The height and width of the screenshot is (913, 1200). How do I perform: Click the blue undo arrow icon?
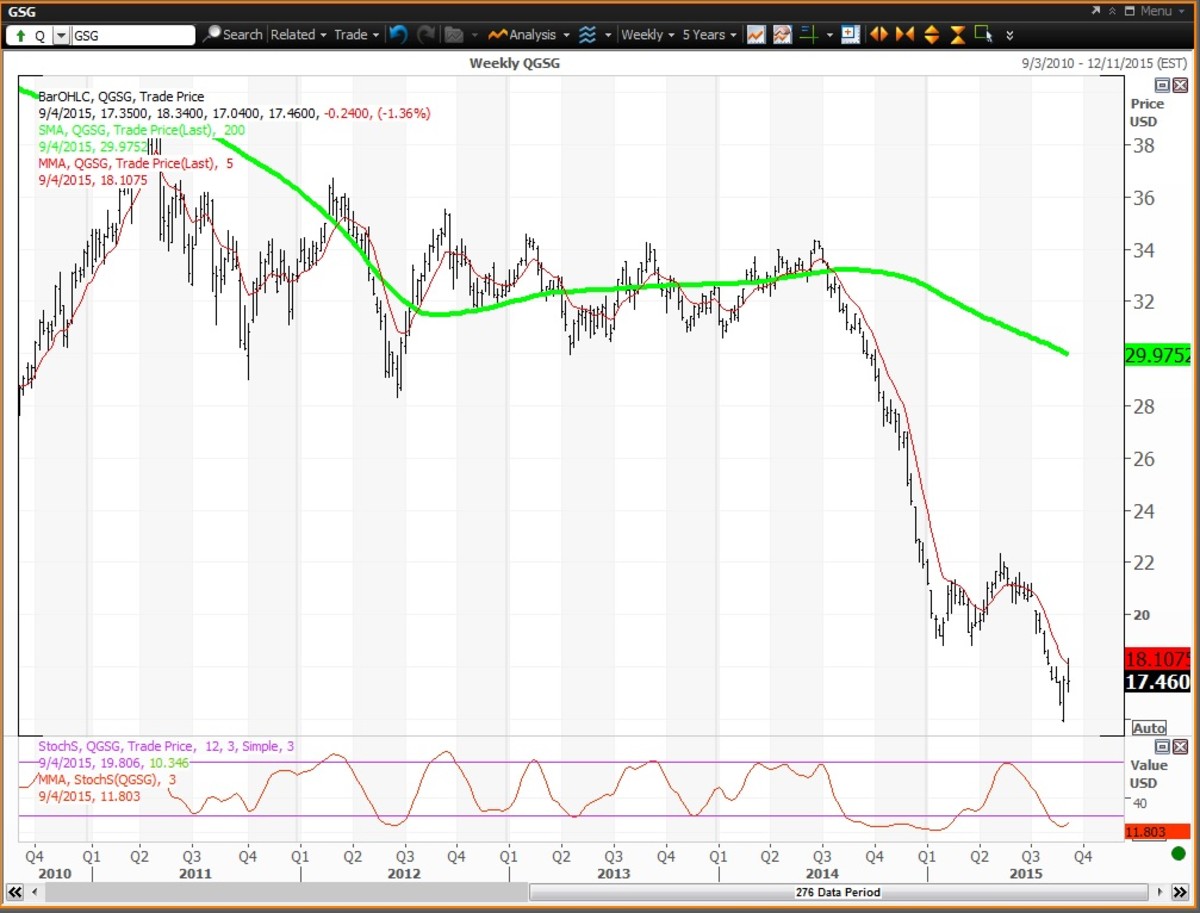[x=399, y=34]
